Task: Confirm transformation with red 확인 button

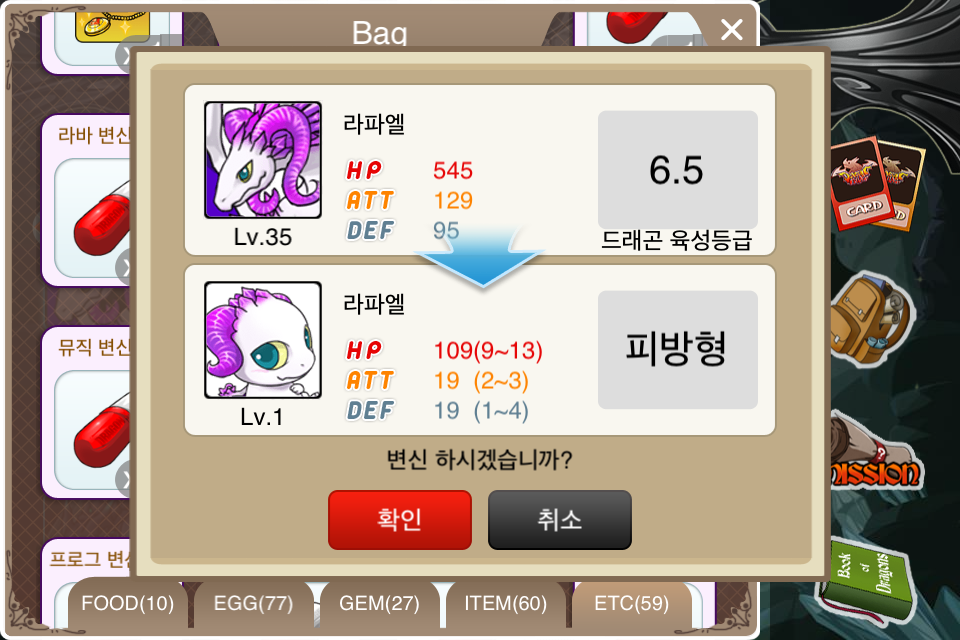Action: [x=400, y=519]
